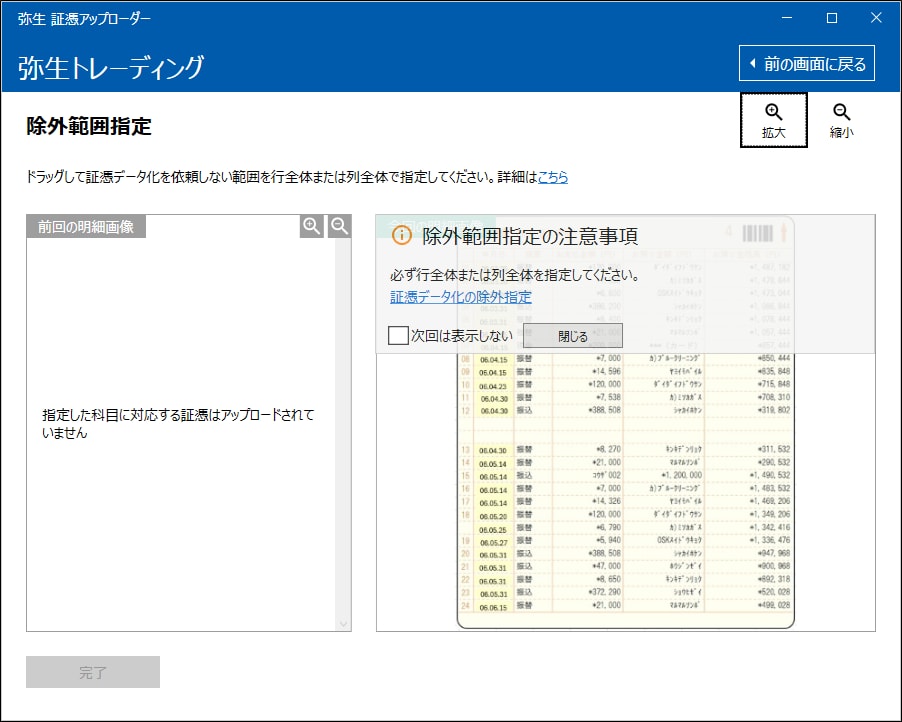The width and height of the screenshot is (902, 722).
Task: Click the balance cell *311, 532
Action: coord(774,449)
